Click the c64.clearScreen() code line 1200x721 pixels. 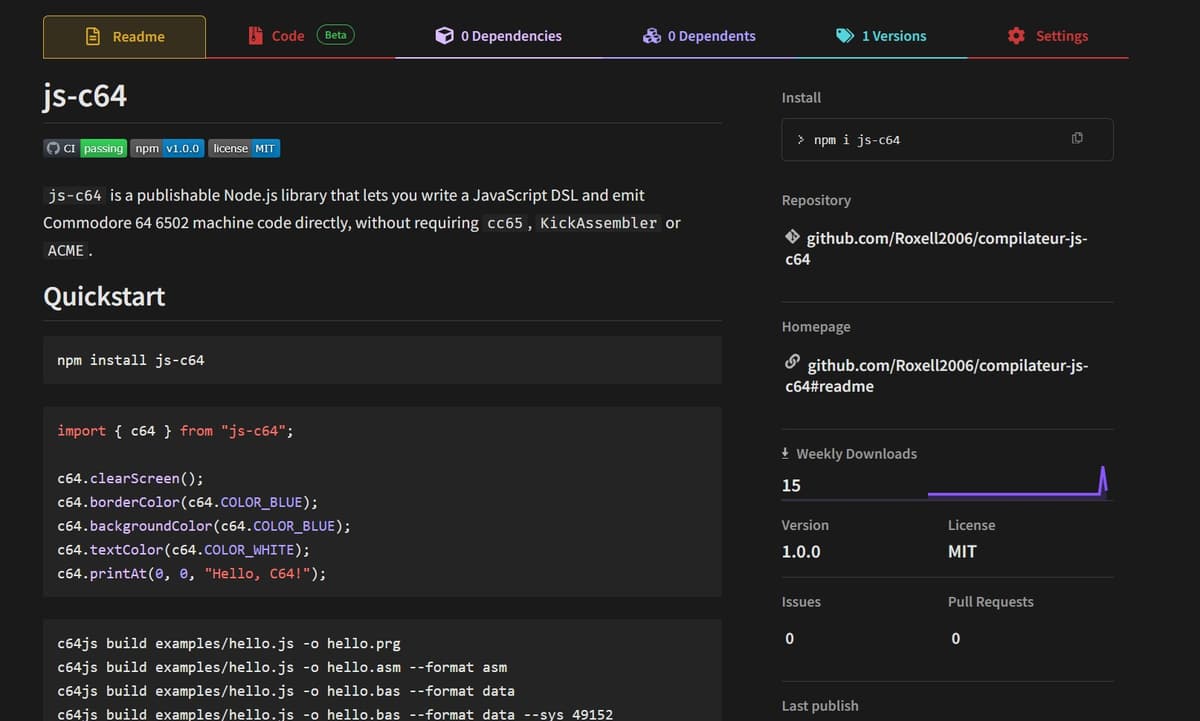[x=130, y=479]
